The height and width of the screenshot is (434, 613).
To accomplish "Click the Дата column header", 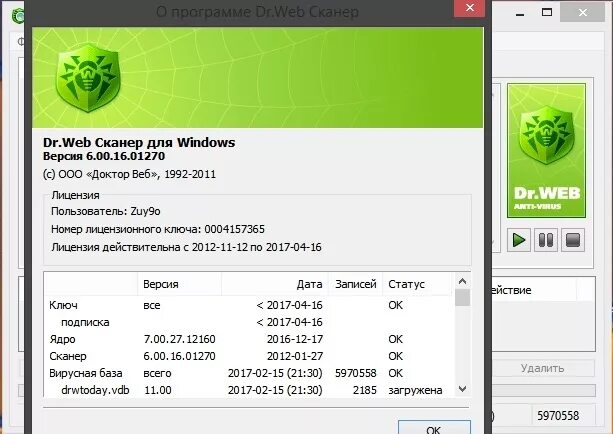I will click(275, 284).
